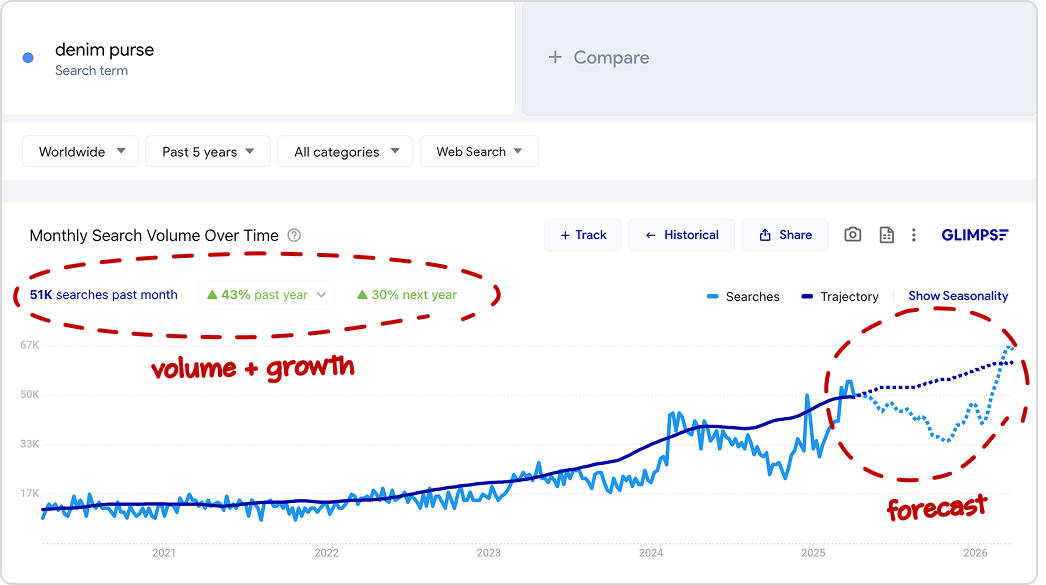Expand the 43% past year selector
Image resolution: width=1046 pixels, height=585 pixels.
266,295
